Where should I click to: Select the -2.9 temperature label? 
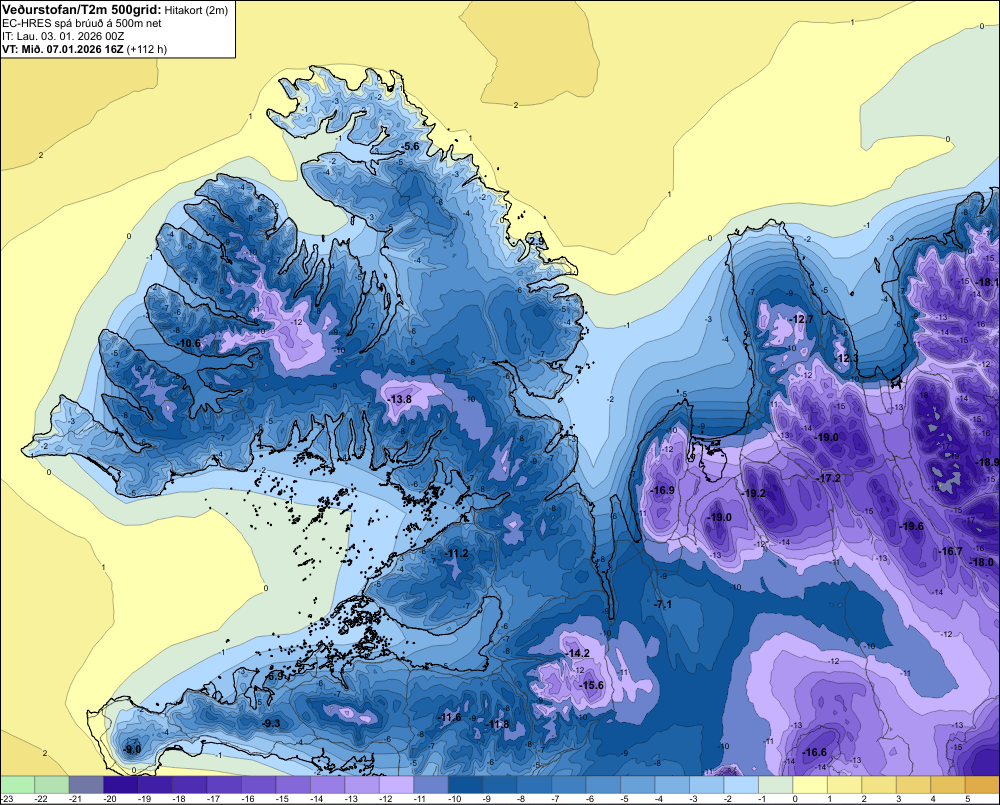[x=537, y=241]
